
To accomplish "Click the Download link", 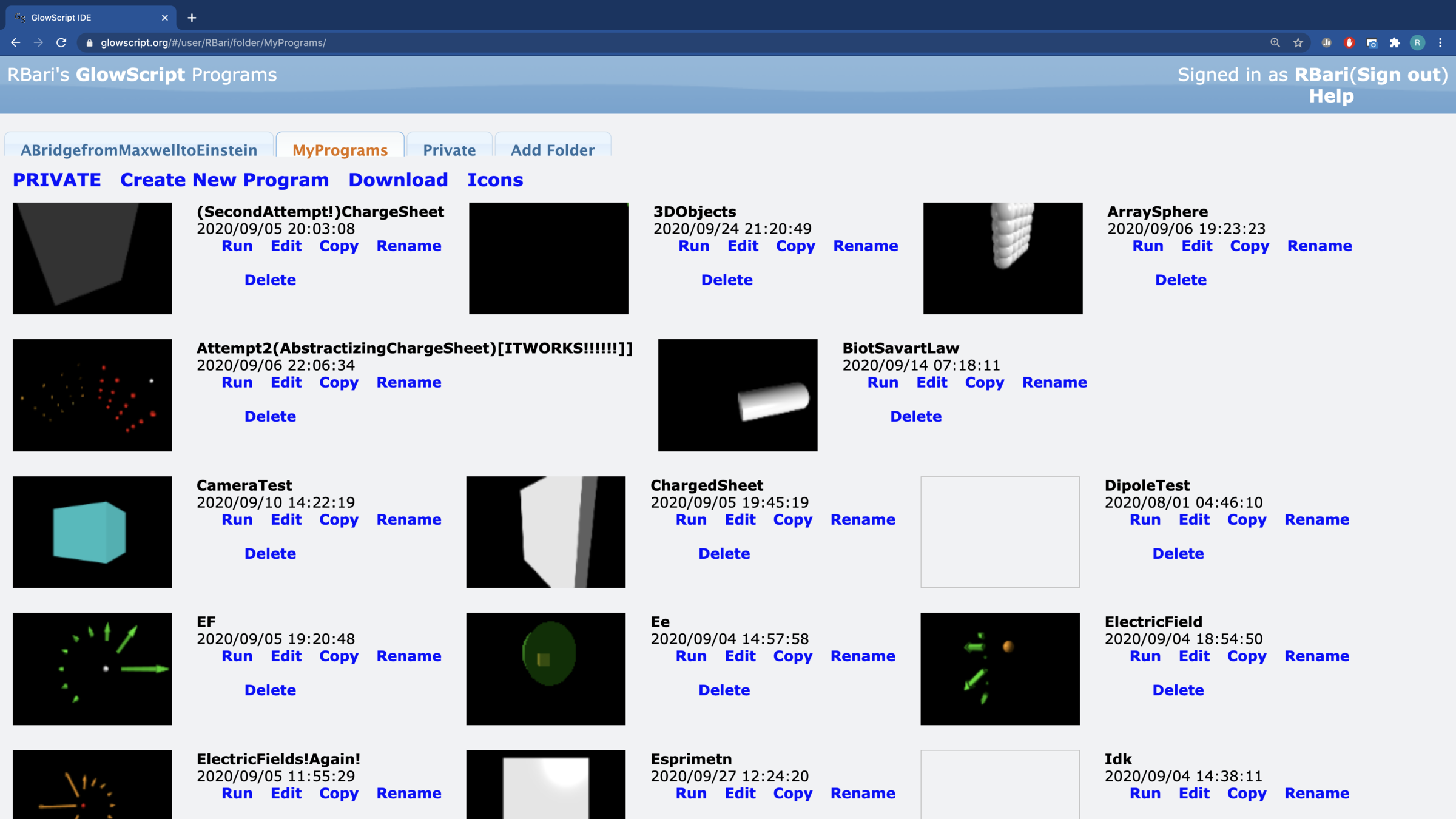I will pyautogui.click(x=398, y=180).
